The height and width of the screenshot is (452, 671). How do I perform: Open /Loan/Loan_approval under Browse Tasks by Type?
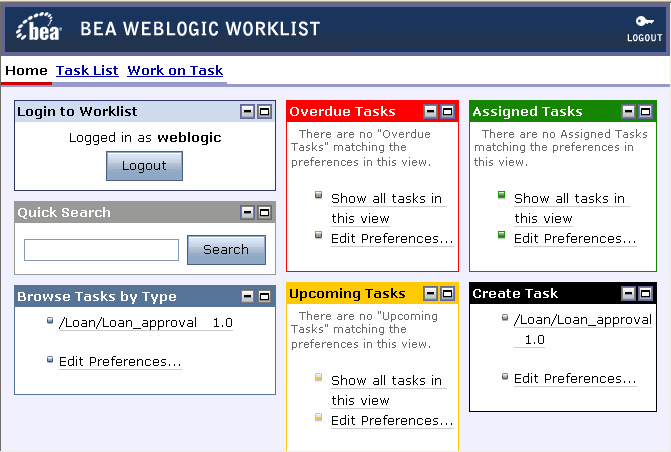point(145,323)
